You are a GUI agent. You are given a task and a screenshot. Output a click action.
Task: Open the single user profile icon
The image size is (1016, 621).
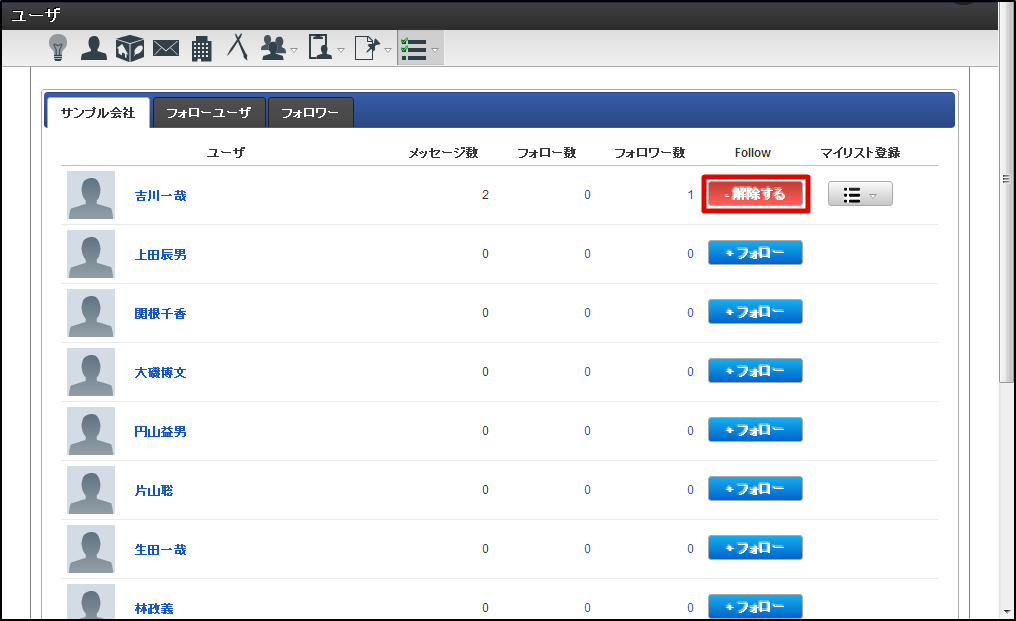click(93, 47)
